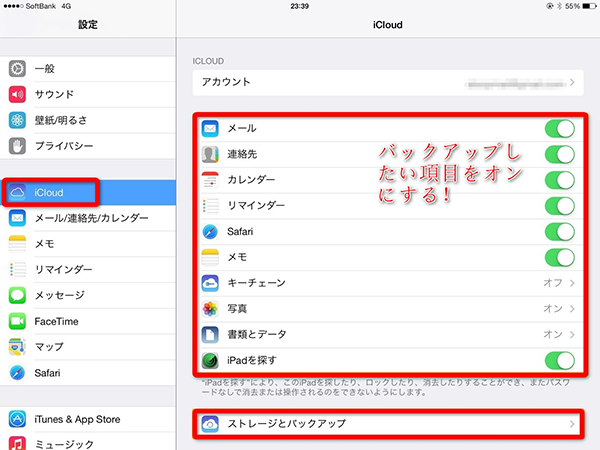Open Documents & Data row chevron

(572, 334)
